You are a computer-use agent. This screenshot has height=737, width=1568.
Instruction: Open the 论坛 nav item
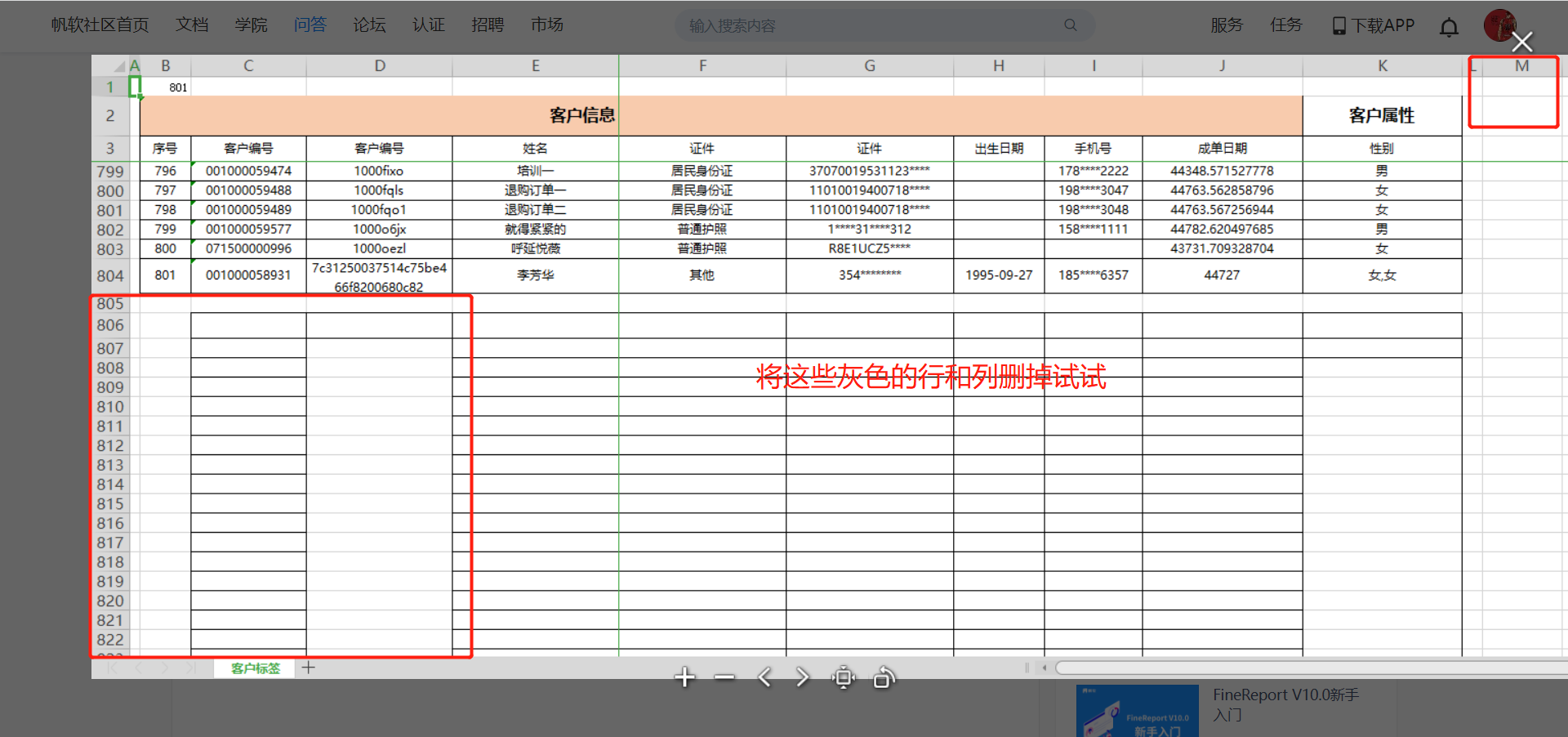point(369,25)
